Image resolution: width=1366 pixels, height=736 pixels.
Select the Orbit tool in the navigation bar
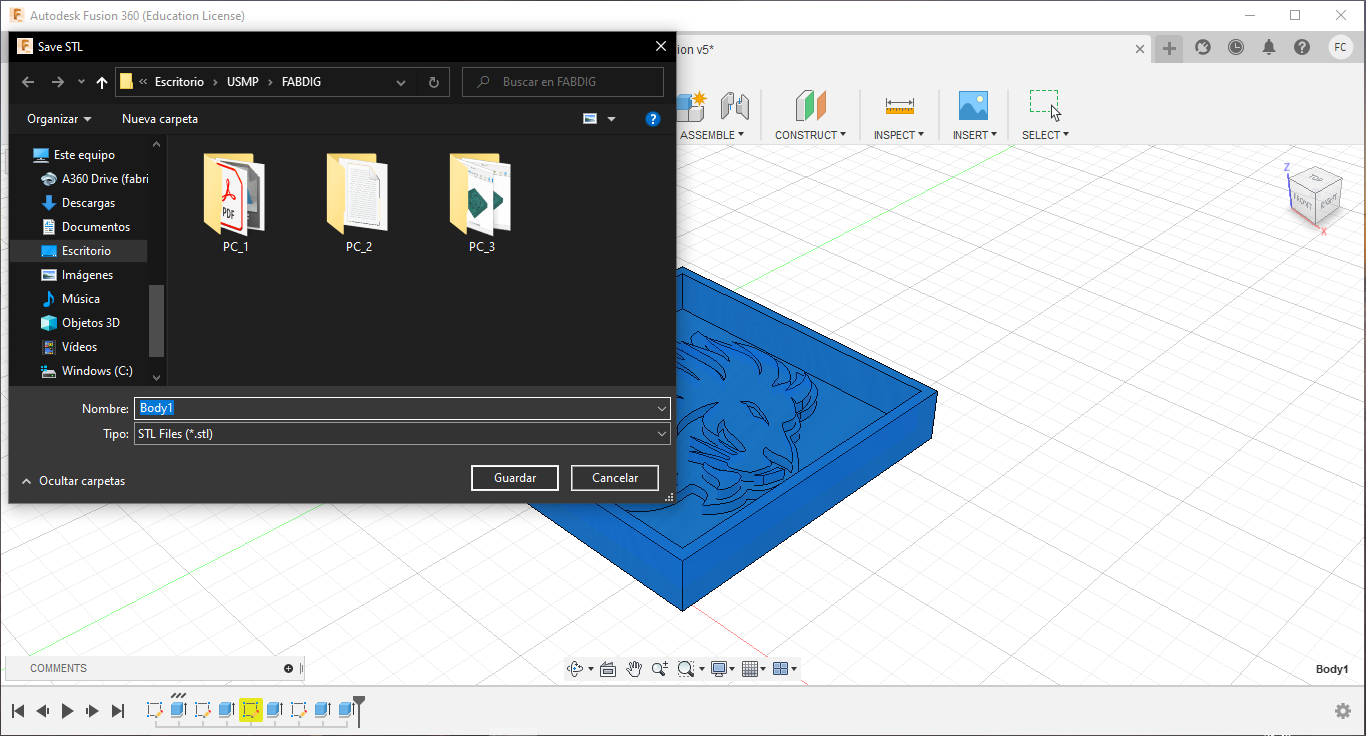[575, 669]
